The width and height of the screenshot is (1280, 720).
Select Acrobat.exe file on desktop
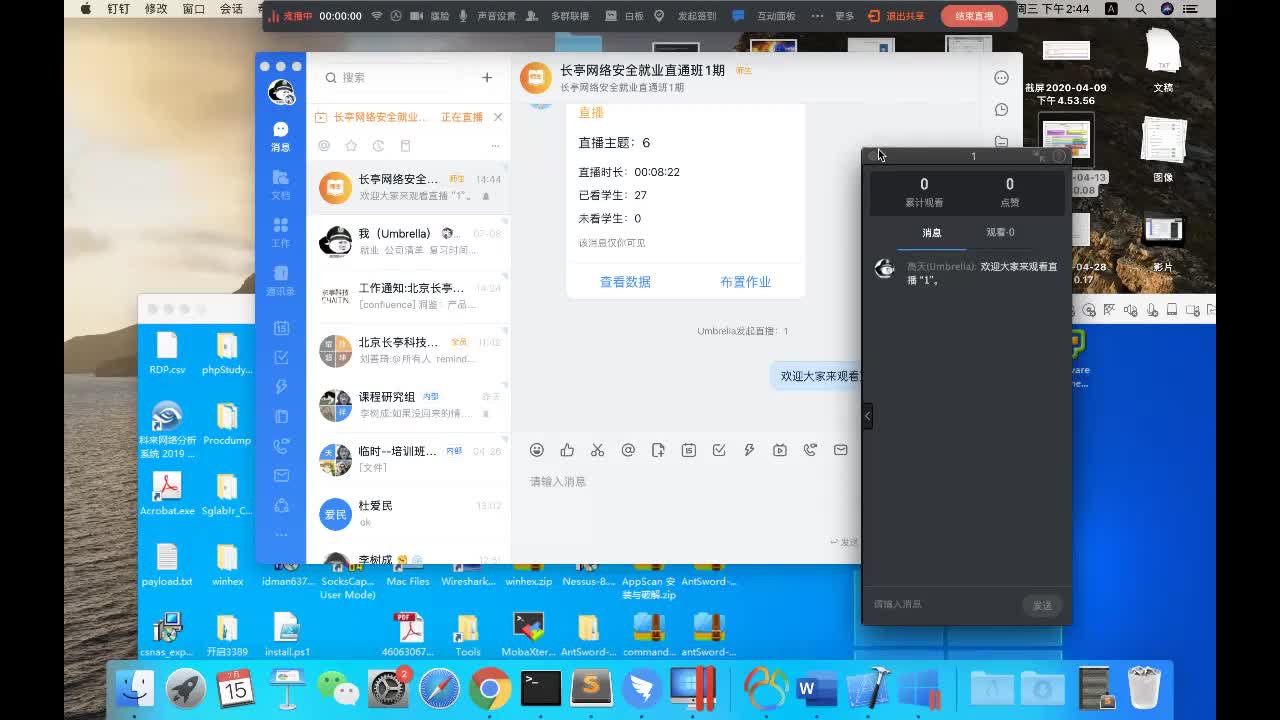(x=167, y=494)
